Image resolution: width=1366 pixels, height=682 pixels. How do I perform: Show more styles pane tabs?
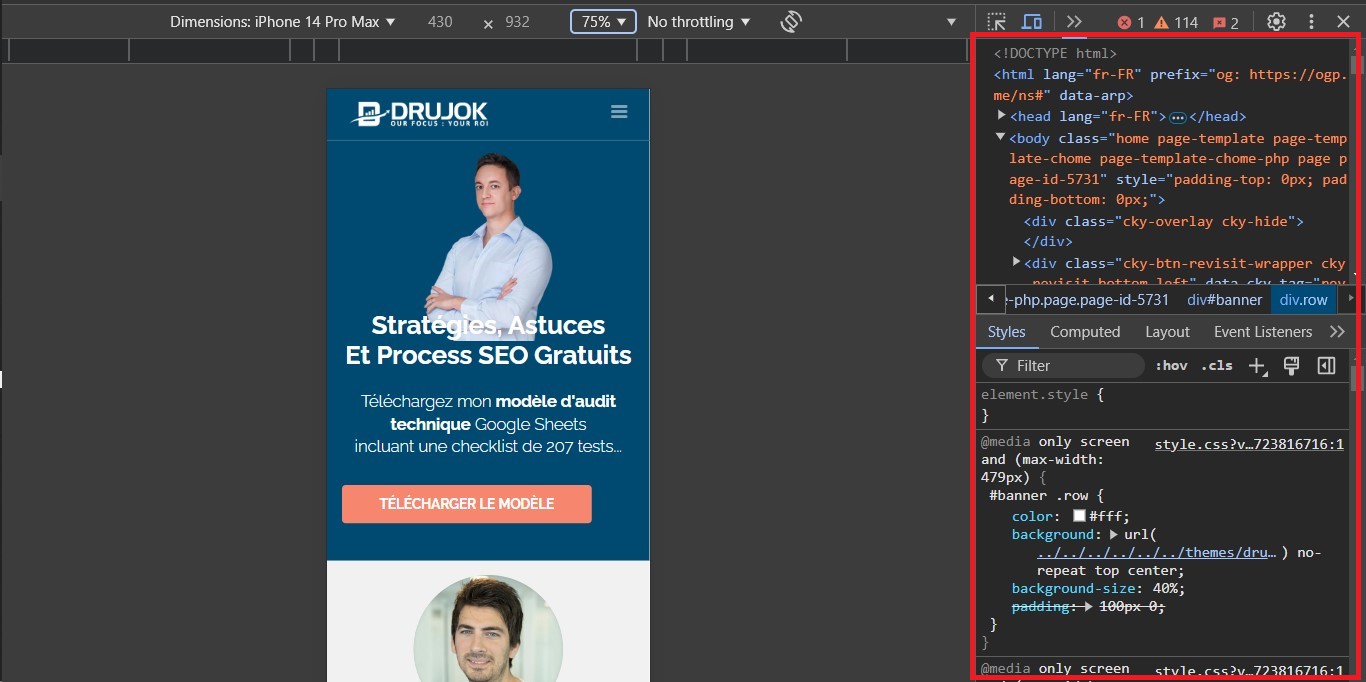point(1337,332)
